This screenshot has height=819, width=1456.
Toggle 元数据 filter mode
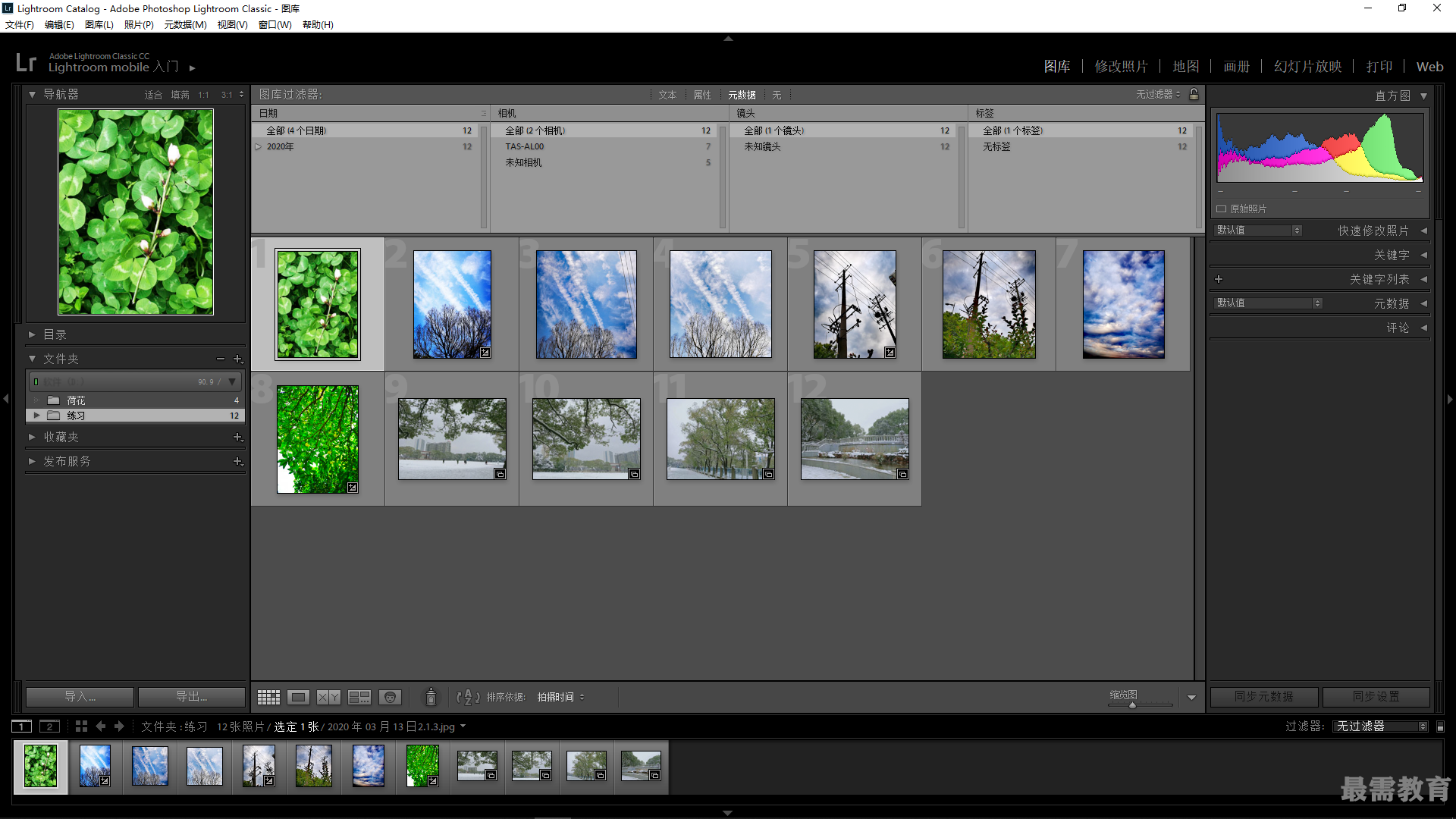(x=742, y=95)
